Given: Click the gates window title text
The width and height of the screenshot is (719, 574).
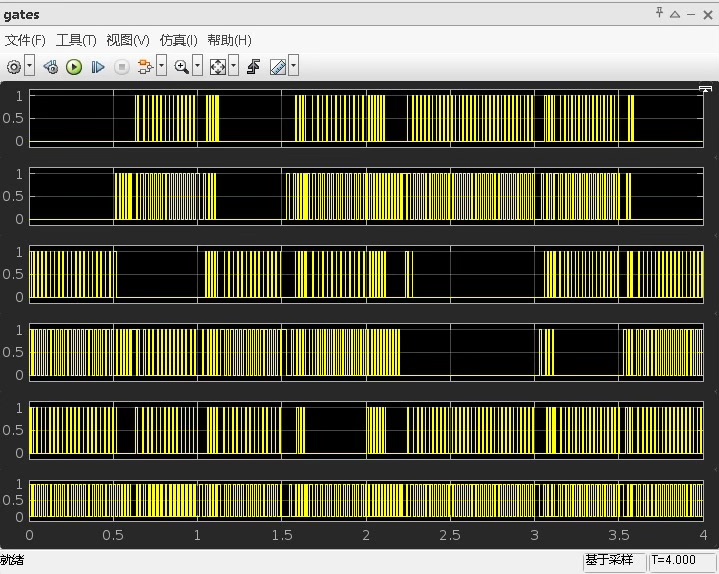Looking at the screenshot, I should 22,15.
